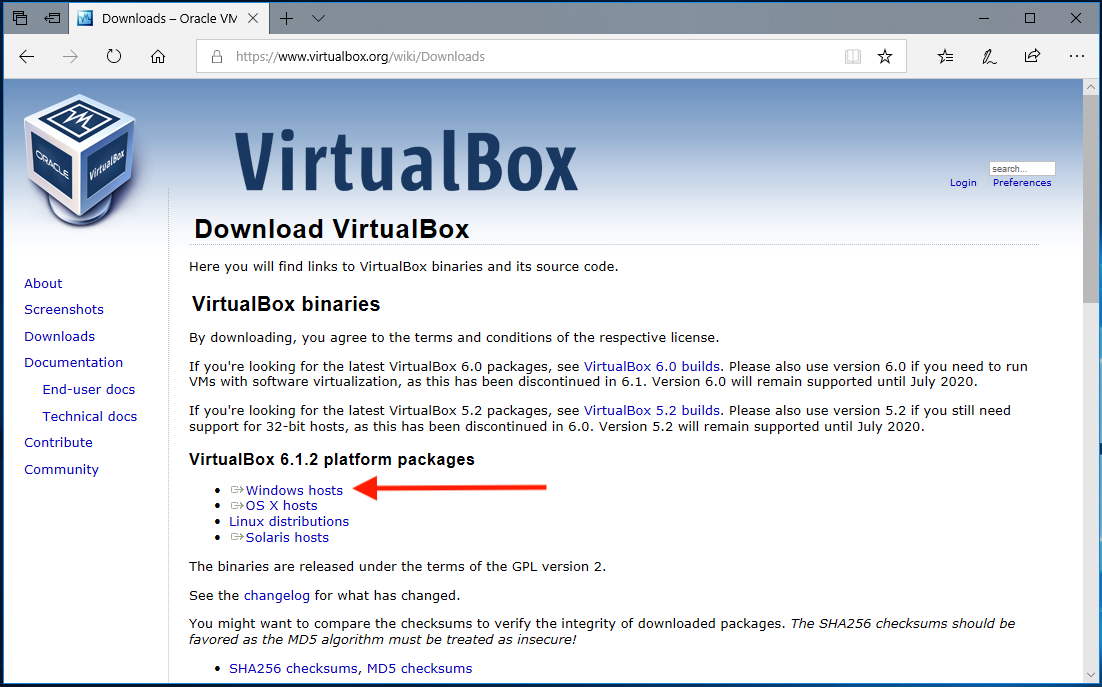Click the Share page icon
The height and width of the screenshot is (687, 1102).
click(1032, 57)
